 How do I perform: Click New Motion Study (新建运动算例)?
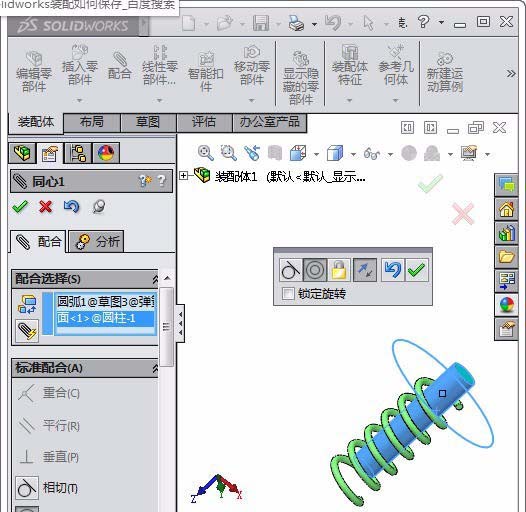point(444,72)
